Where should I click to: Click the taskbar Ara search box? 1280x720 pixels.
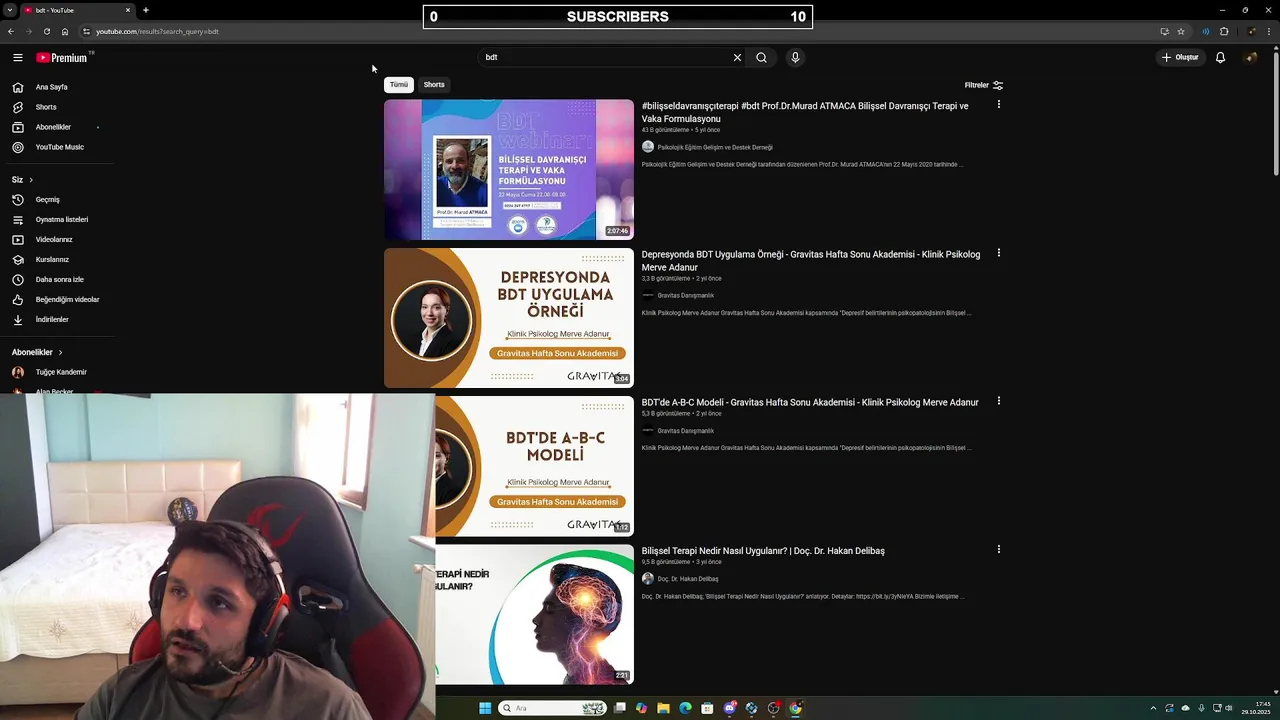click(x=553, y=708)
